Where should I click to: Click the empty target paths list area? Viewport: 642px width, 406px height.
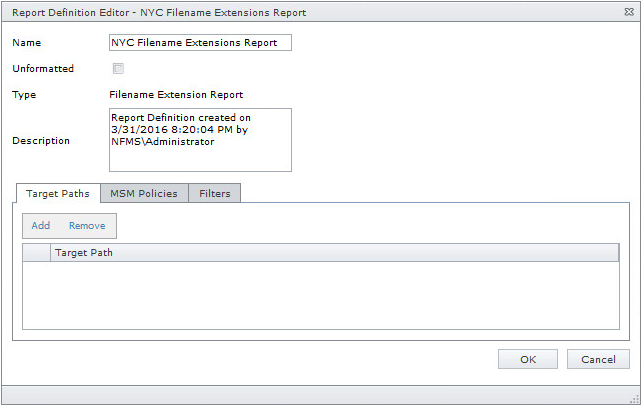(320, 295)
